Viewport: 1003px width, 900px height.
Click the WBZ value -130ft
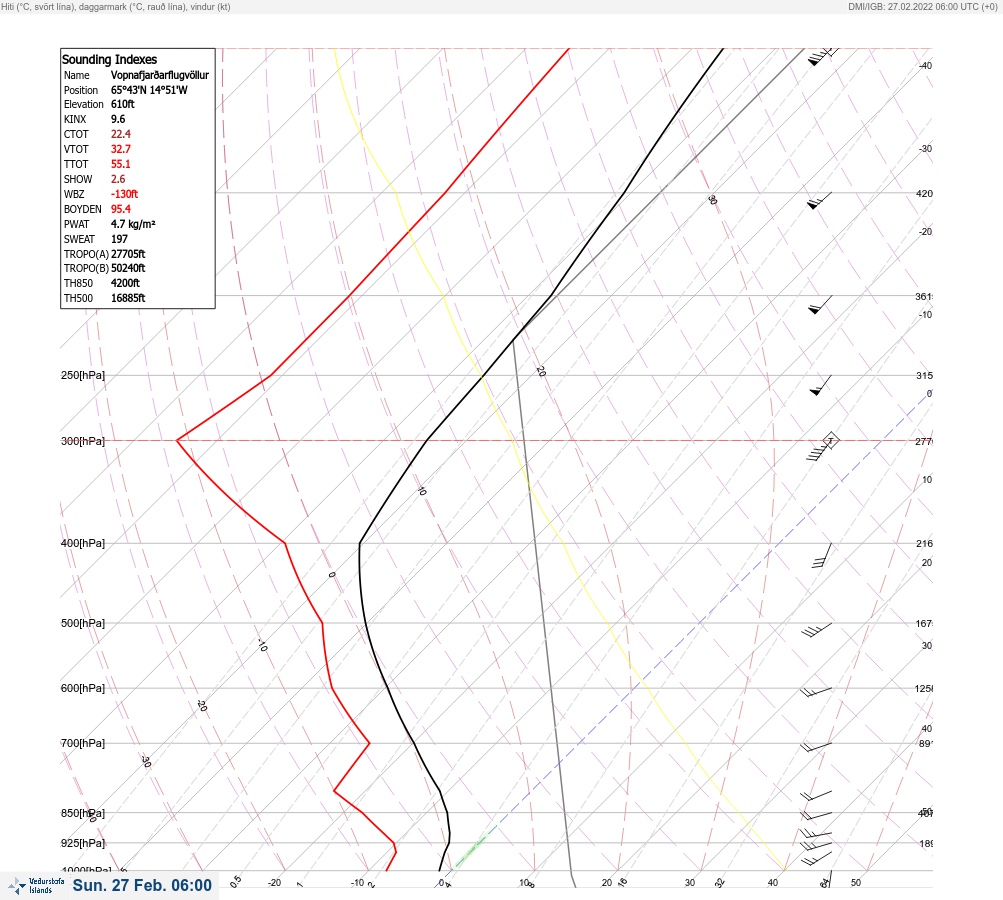pyautogui.click(x=124, y=194)
